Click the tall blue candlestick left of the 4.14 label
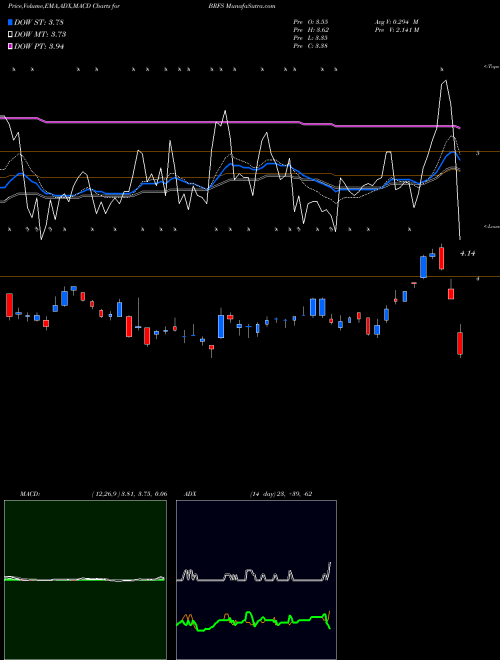The image size is (500, 660). pyautogui.click(x=423, y=266)
